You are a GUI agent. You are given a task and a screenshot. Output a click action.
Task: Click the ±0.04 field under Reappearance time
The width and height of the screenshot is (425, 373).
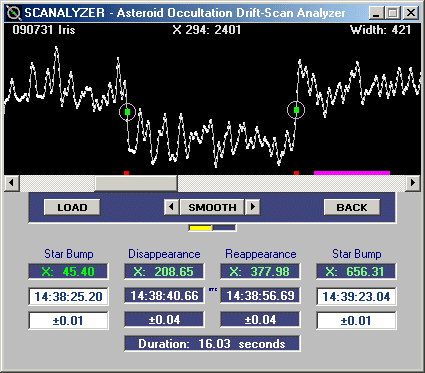pyautogui.click(x=260, y=320)
